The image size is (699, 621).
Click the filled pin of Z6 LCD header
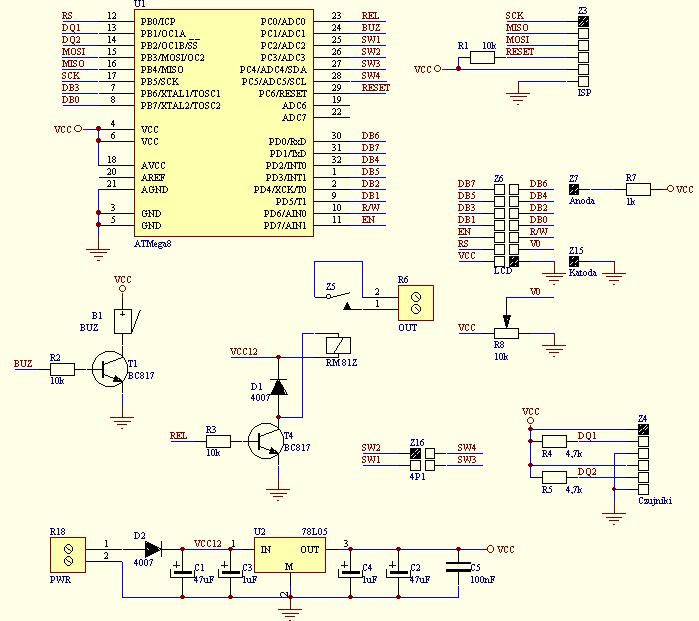[514, 261]
